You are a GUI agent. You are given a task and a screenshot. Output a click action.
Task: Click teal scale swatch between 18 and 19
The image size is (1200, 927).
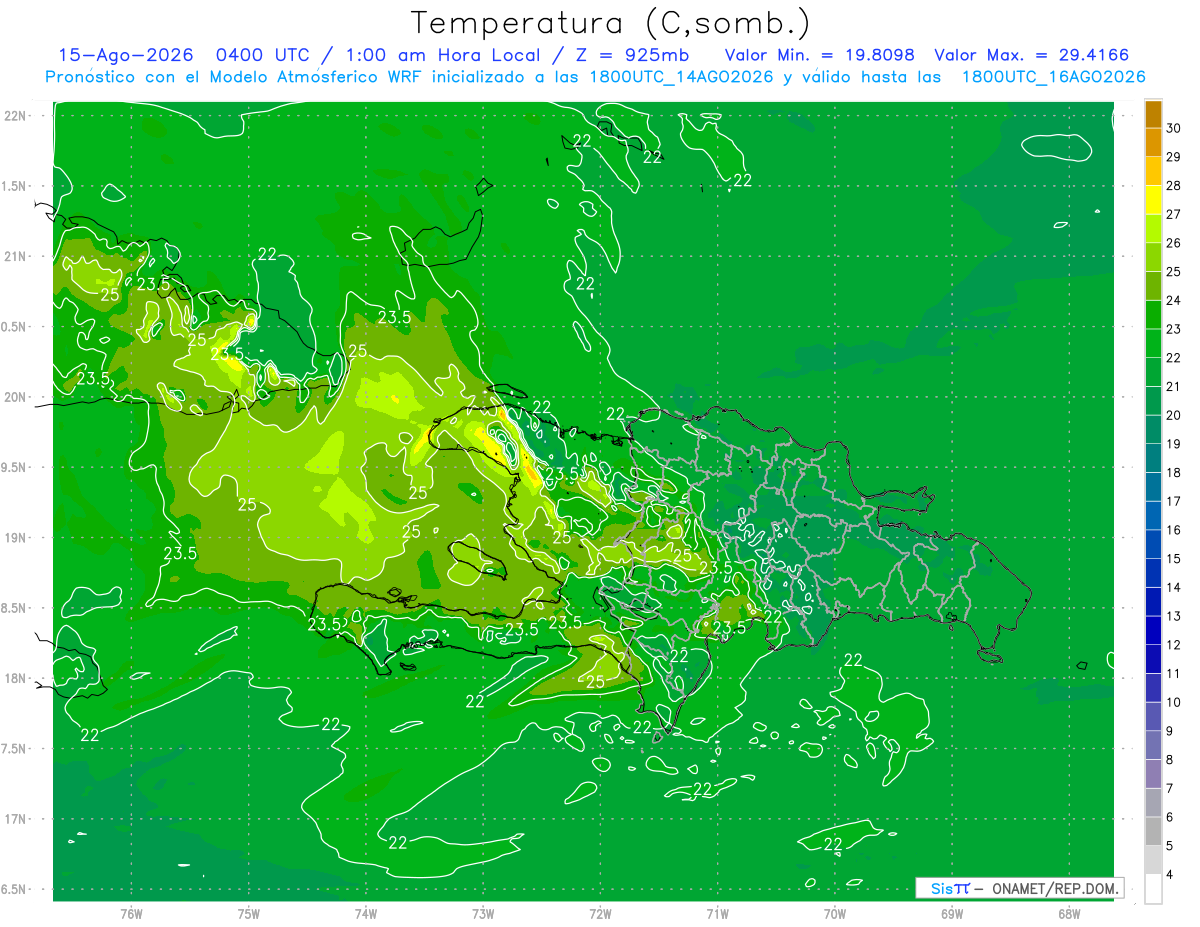1153,459
